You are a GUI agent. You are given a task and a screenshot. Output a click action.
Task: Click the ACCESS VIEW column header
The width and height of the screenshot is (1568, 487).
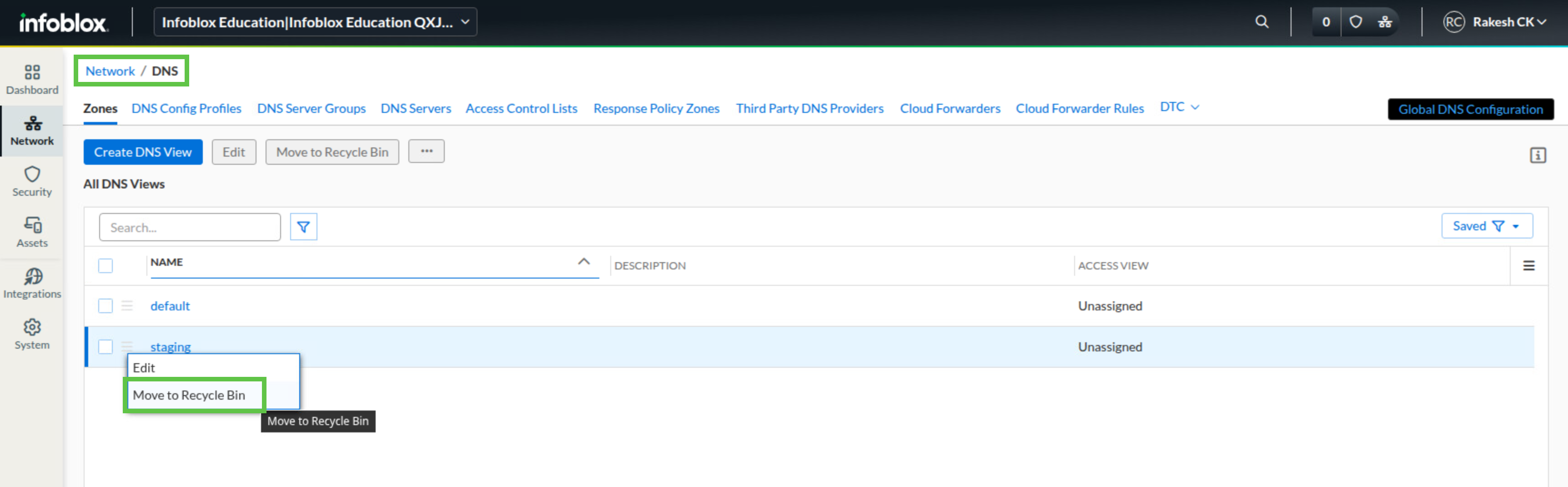(x=1113, y=266)
